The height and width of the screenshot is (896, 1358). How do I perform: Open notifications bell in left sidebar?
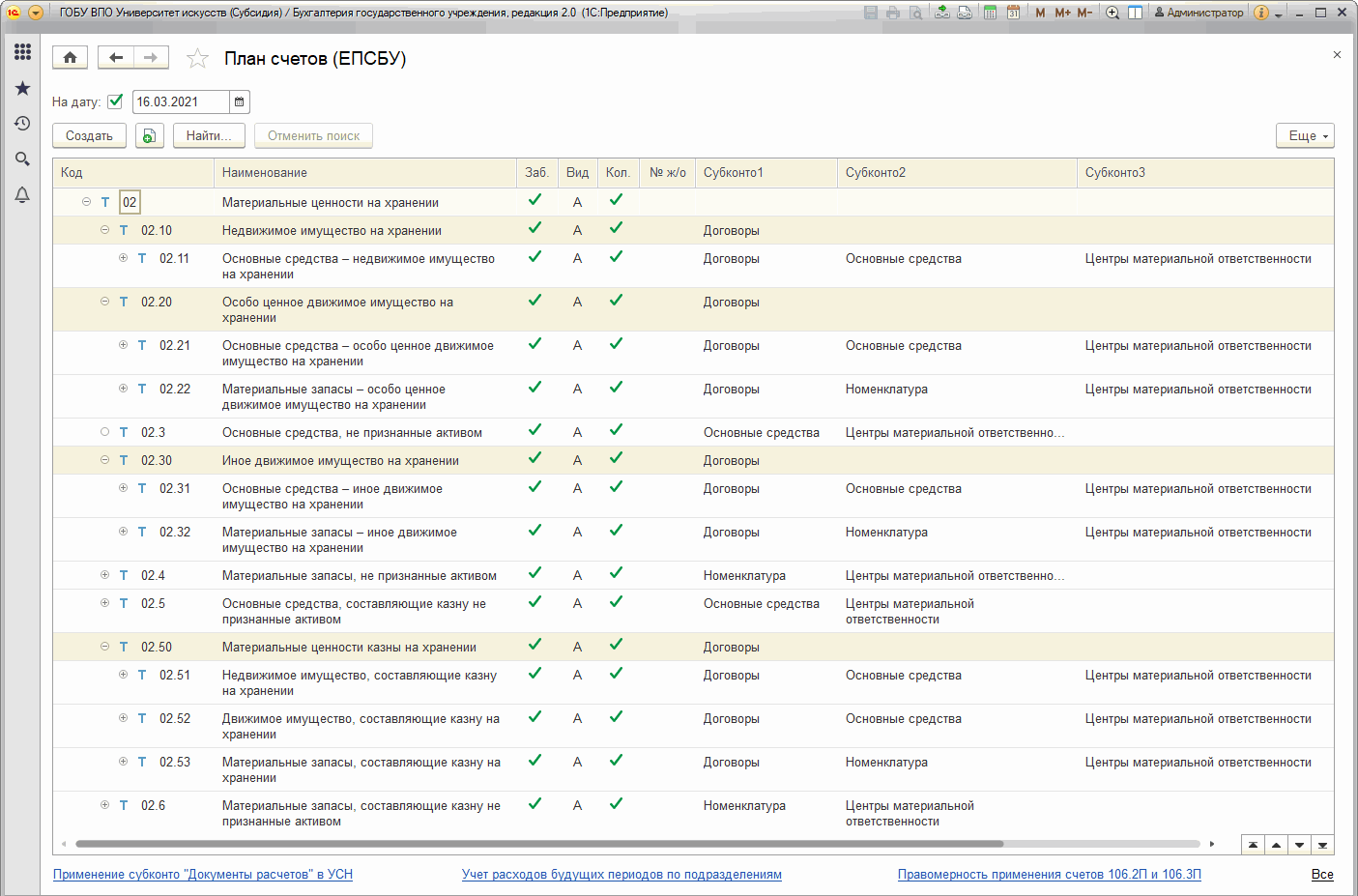(x=22, y=195)
